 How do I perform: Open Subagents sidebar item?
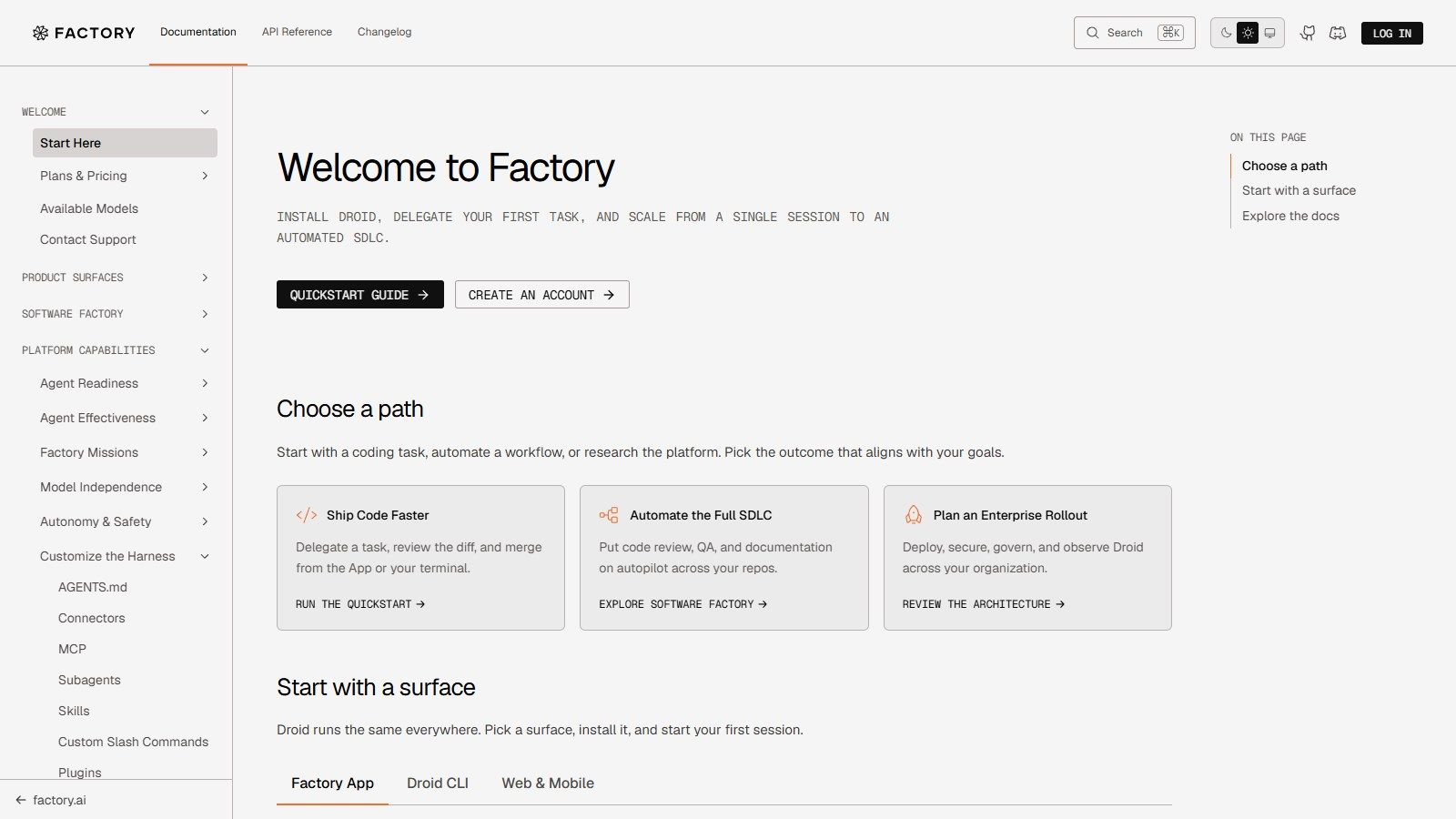(x=89, y=680)
